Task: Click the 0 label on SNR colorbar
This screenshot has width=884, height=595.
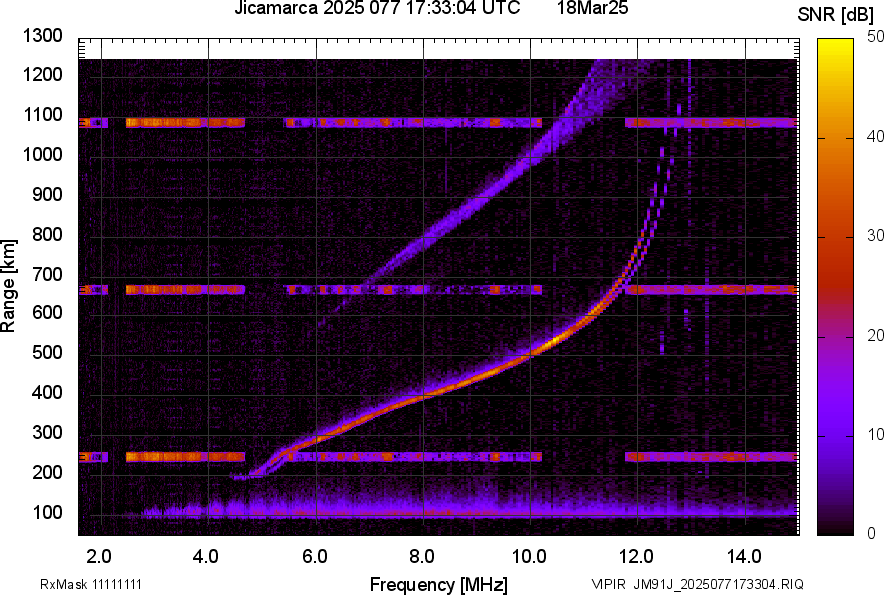Action: [x=872, y=533]
